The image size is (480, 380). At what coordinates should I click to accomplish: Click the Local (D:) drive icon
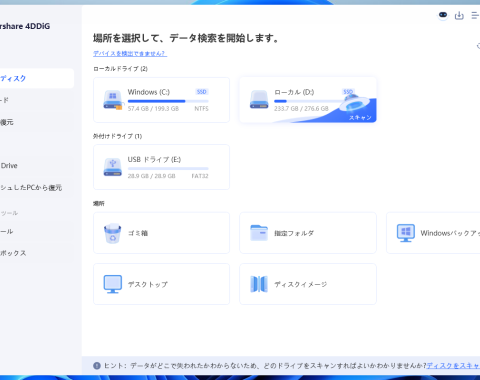point(259,100)
